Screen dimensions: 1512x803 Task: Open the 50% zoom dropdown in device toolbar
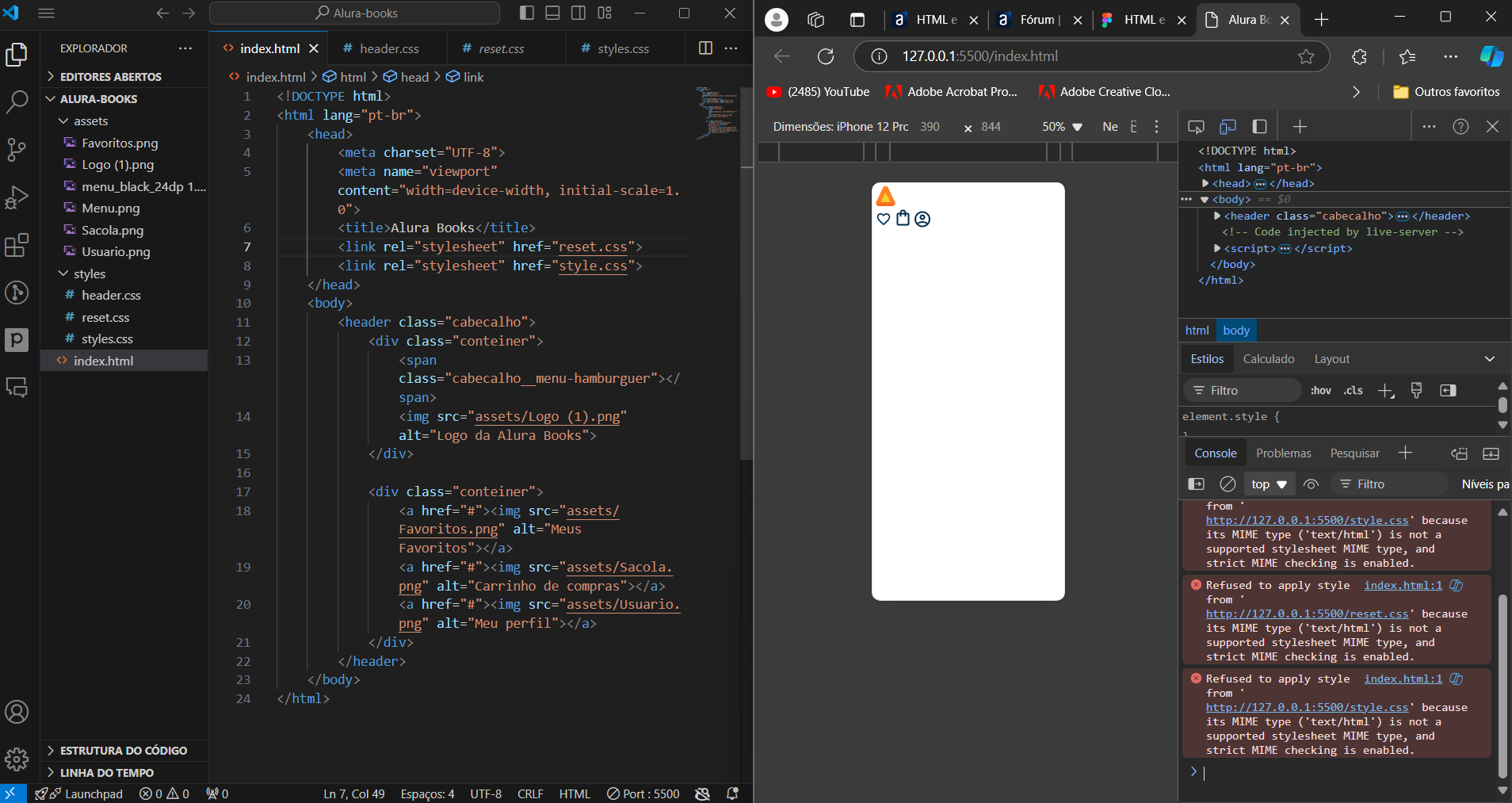tap(1062, 127)
